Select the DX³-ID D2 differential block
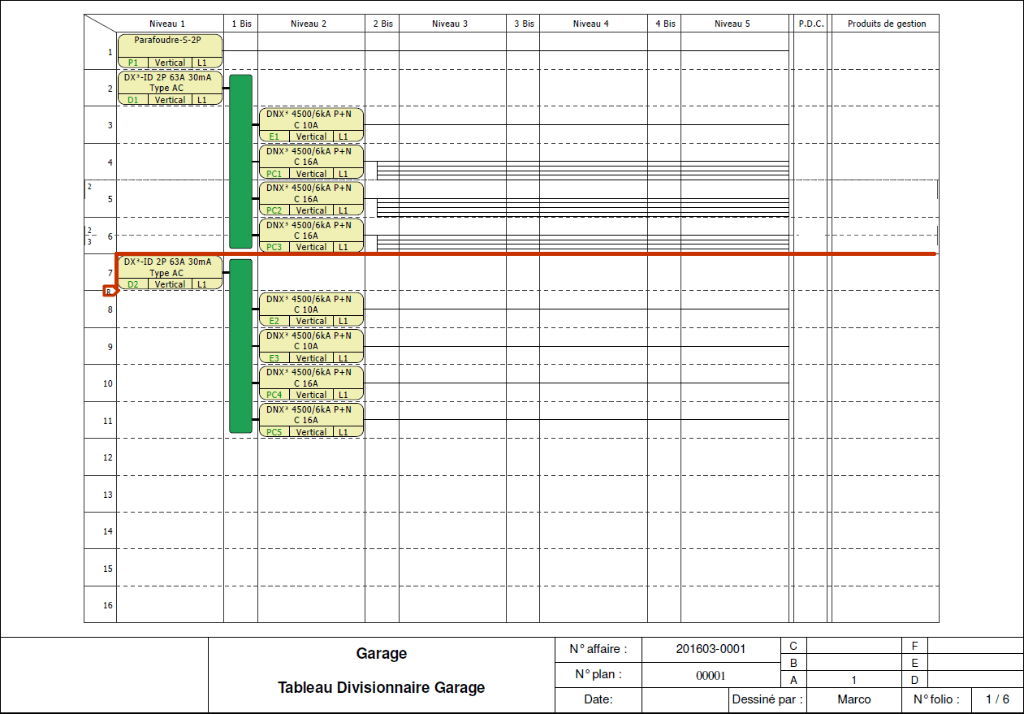The width and height of the screenshot is (1024, 714). pyautogui.click(x=170, y=272)
